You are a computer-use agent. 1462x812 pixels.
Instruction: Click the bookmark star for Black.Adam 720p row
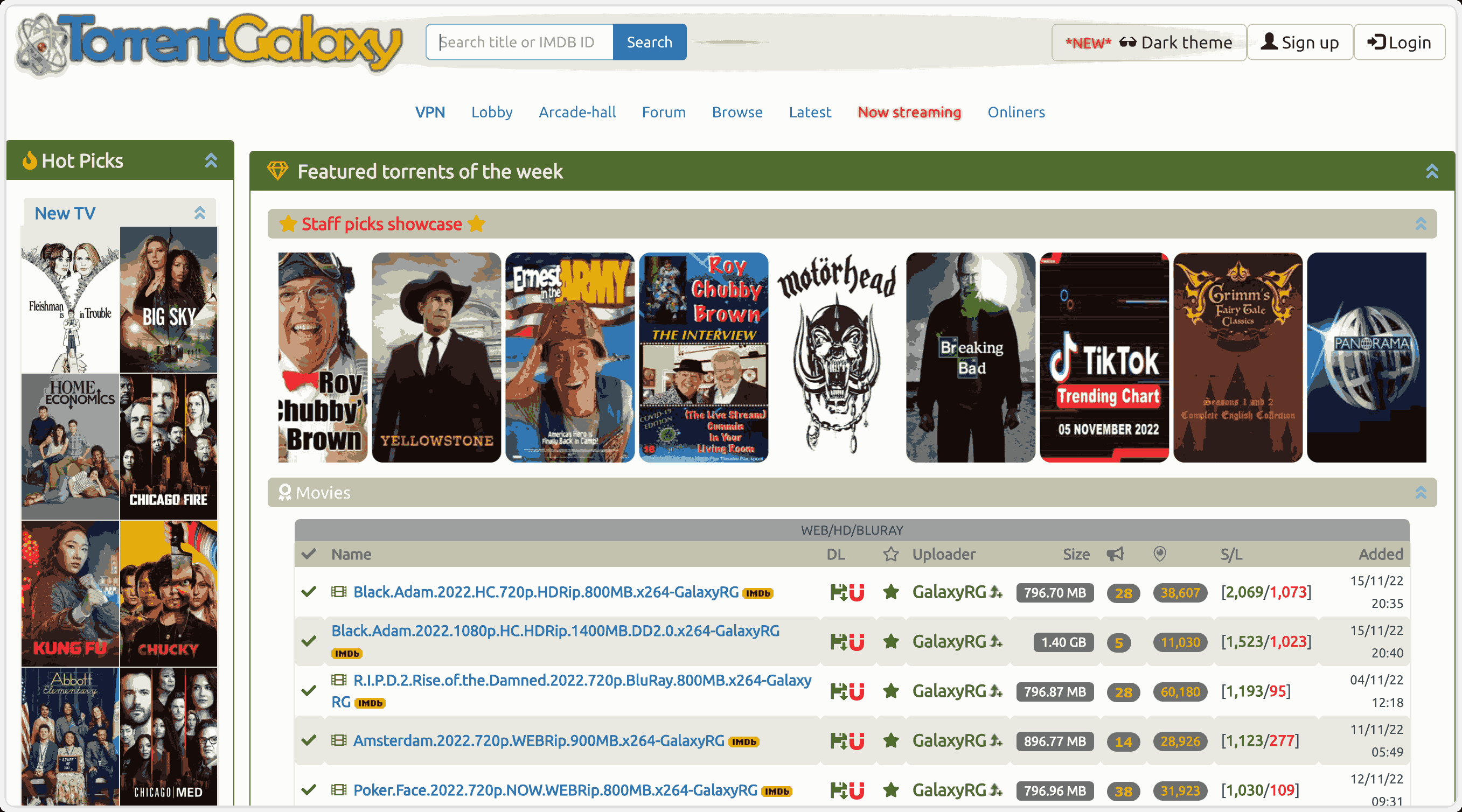(891, 592)
